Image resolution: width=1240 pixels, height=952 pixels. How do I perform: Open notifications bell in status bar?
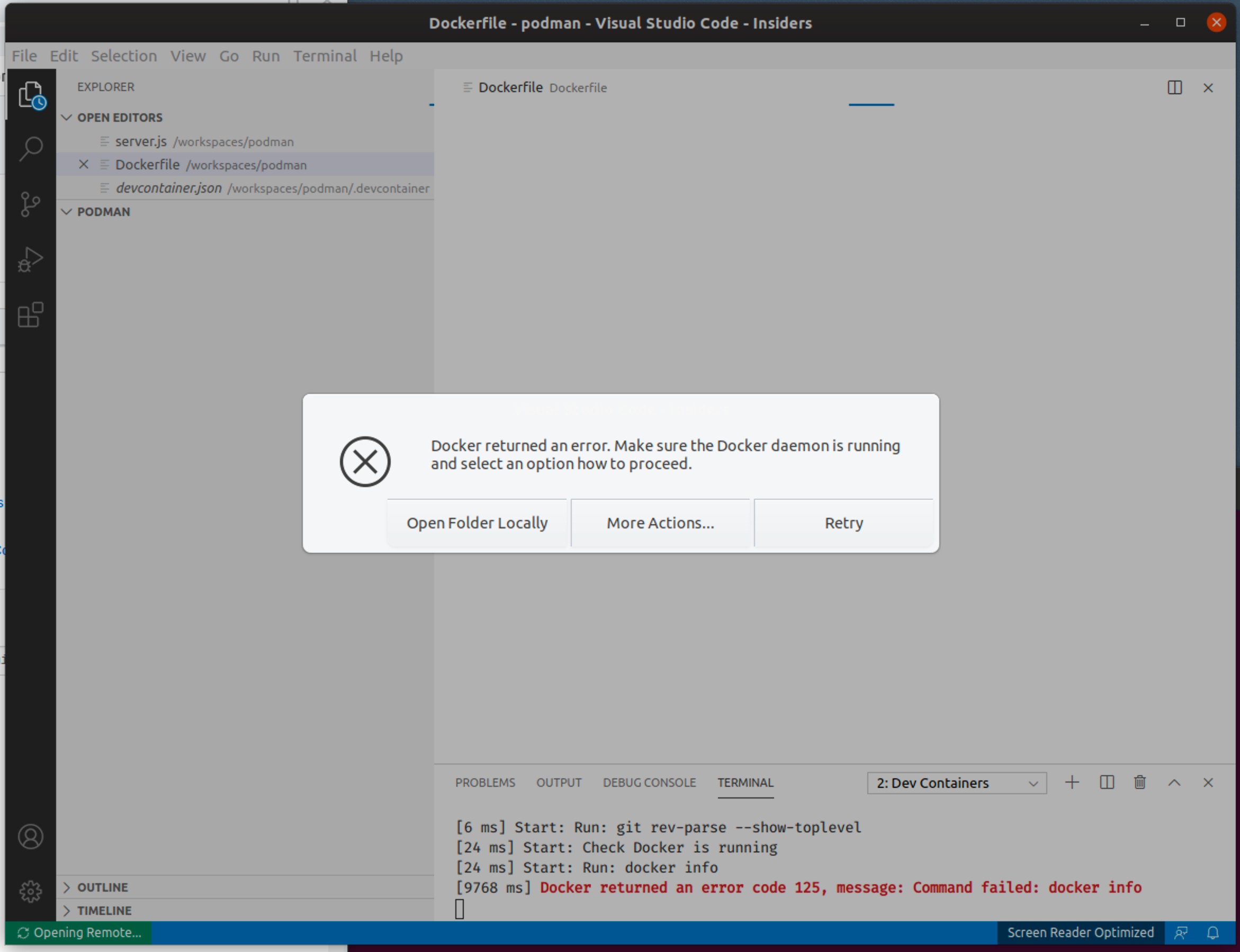[x=1213, y=933]
